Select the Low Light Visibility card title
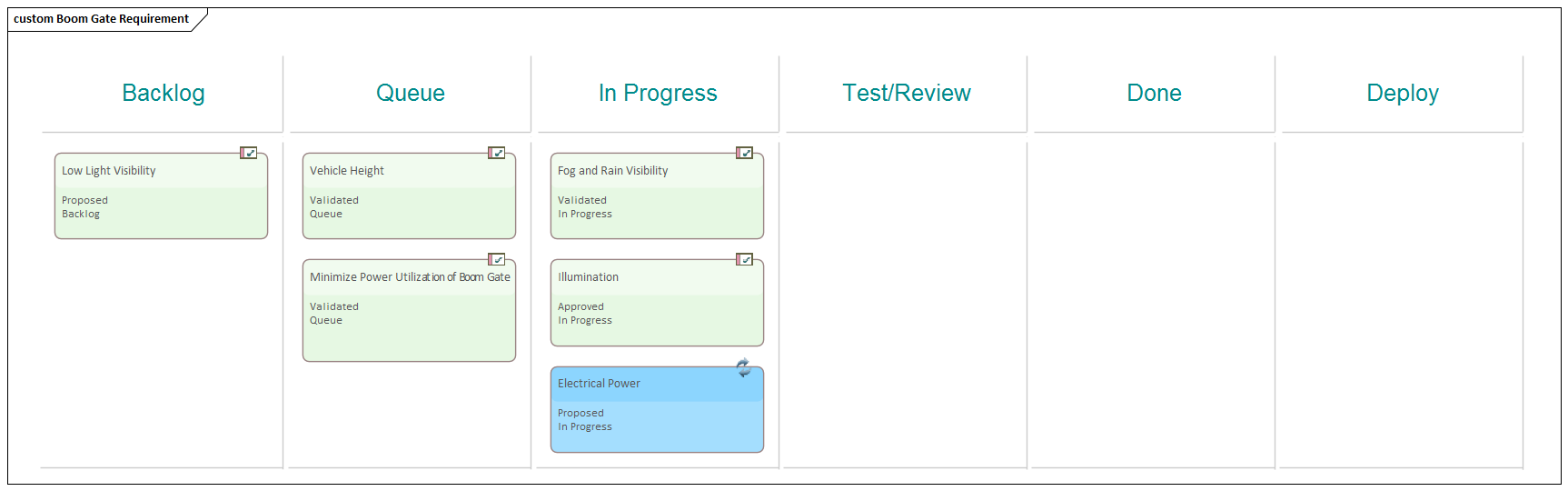 tap(109, 171)
